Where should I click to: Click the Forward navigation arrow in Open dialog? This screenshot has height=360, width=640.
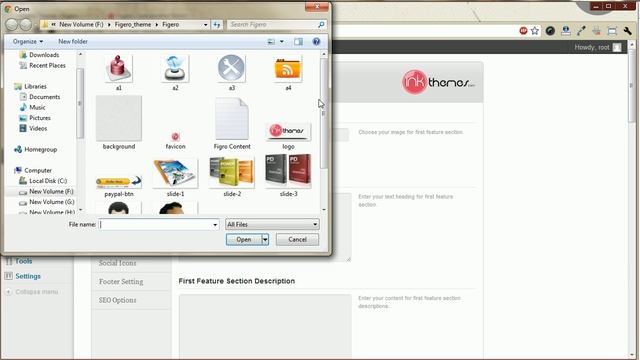tap(26, 24)
